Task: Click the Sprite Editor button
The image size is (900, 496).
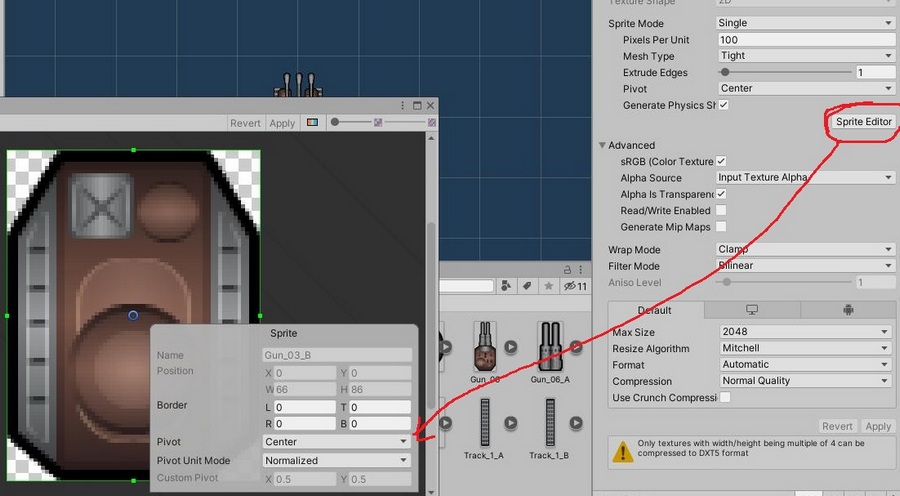Action: (x=863, y=122)
